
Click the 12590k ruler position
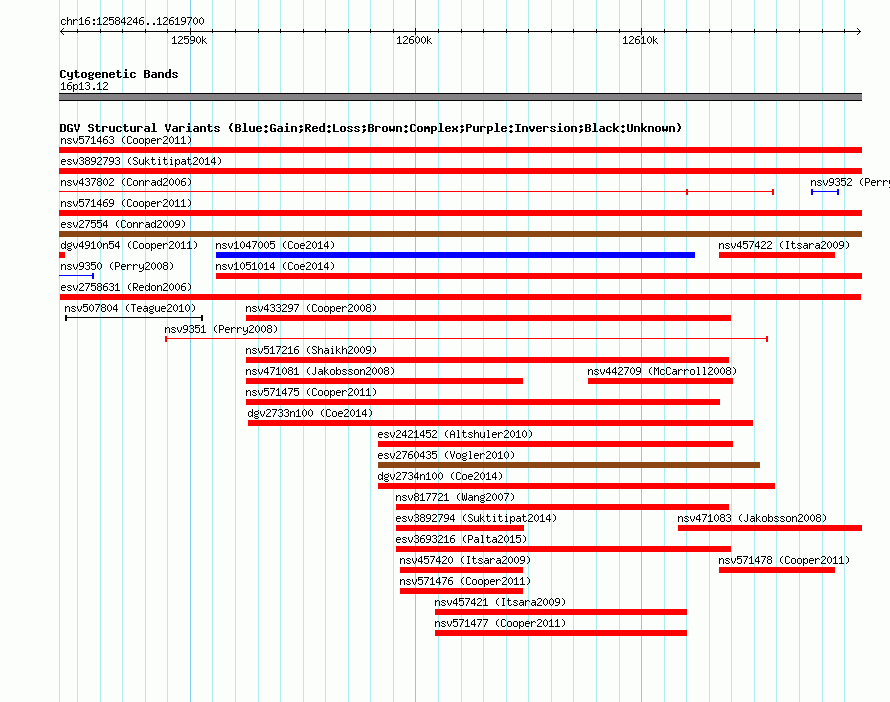[x=189, y=40]
